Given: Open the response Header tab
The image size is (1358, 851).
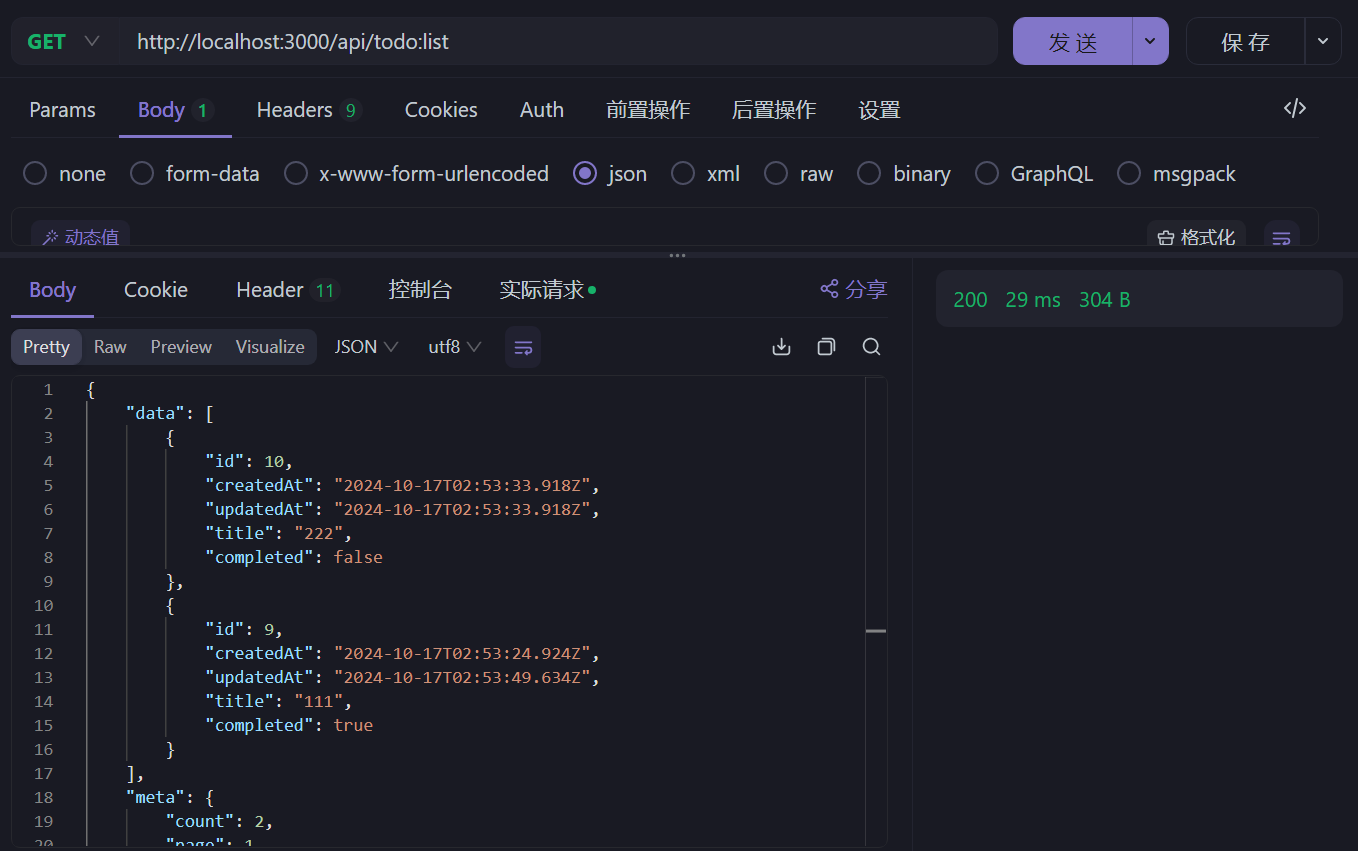Looking at the screenshot, I should [288, 290].
